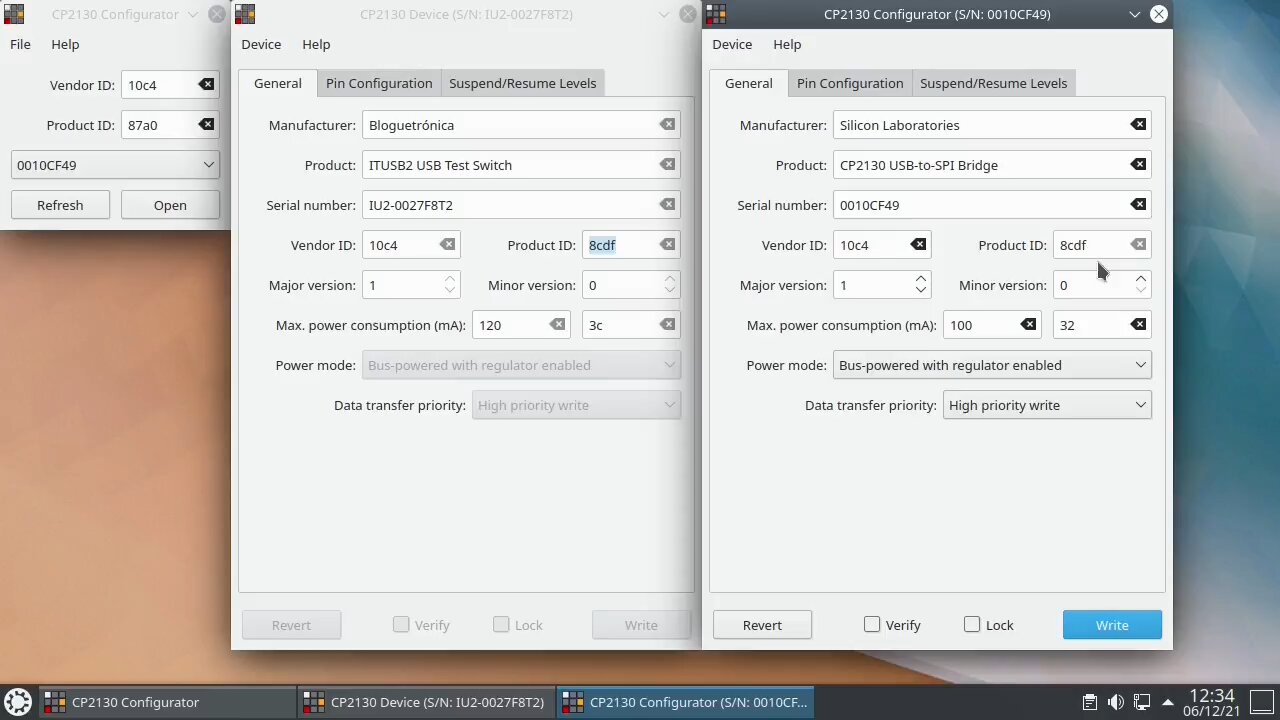Image resolution: width=1280 pixels, height=720 pixels.
Task: Open the clipboard tray icon
Action: (x=1090, y=702)
